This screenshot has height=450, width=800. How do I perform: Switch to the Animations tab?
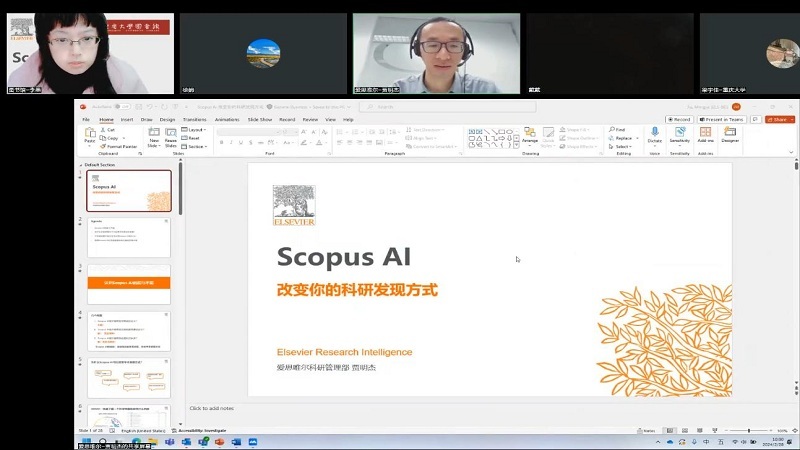(227, 119)
